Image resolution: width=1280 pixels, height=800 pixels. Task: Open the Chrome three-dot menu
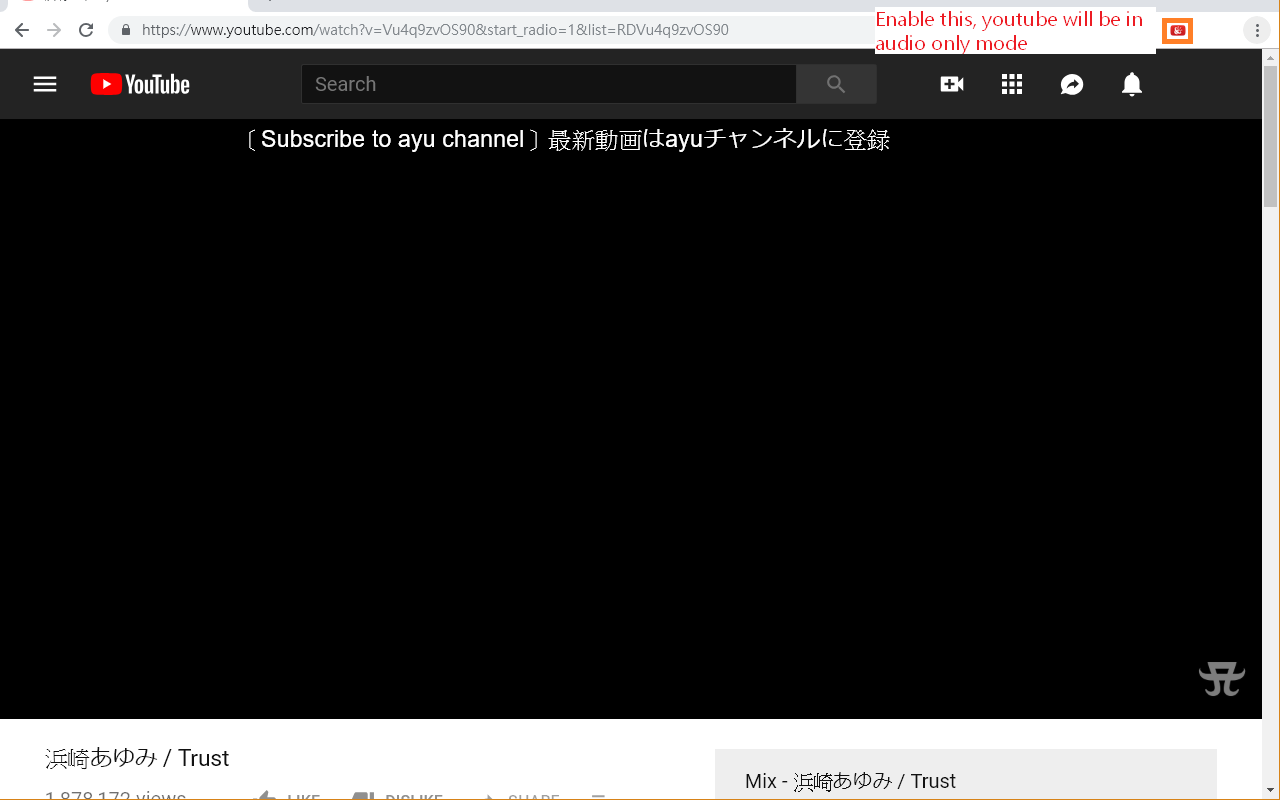coord(1257,31)
